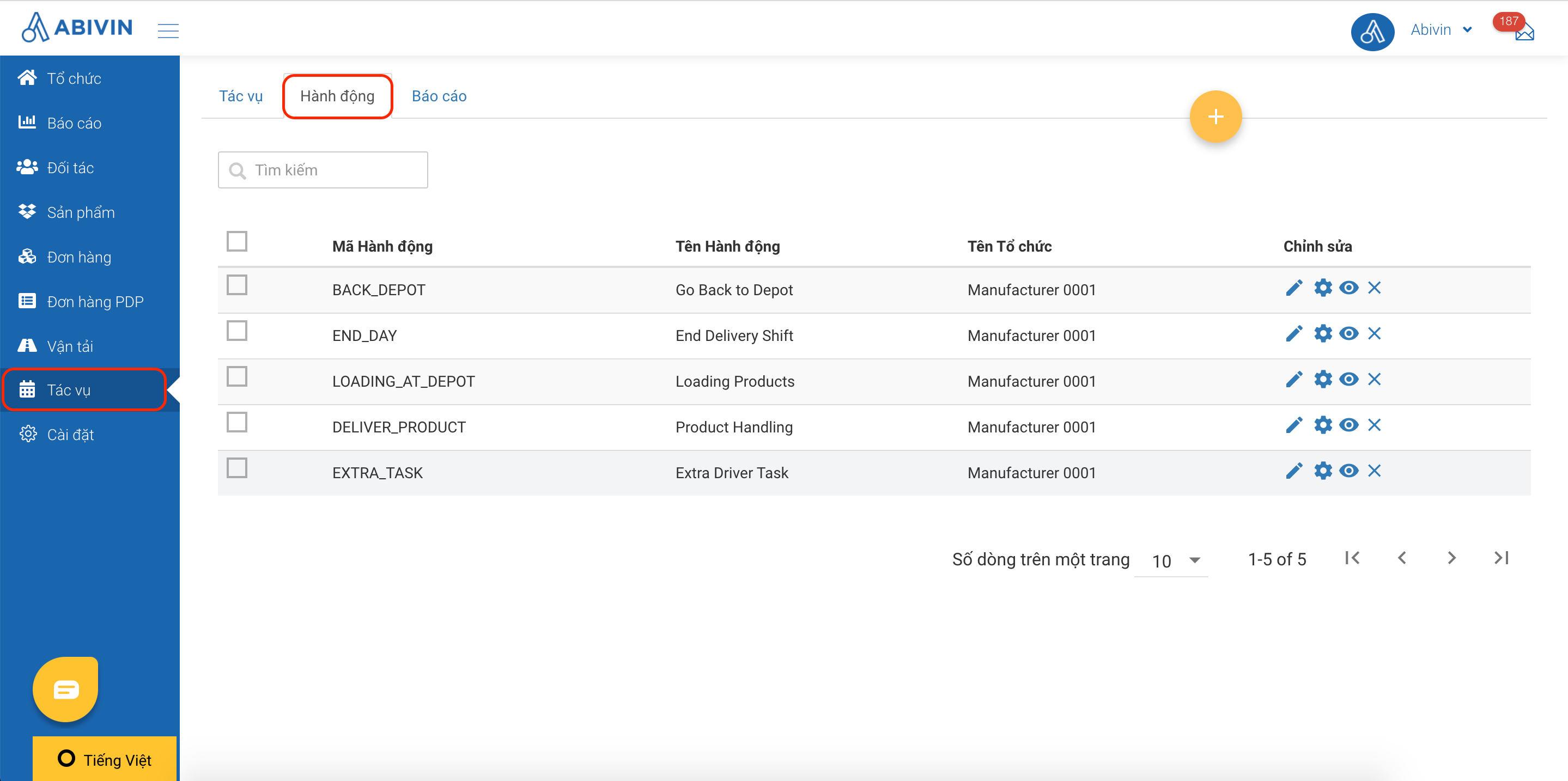Click the Abivin round avatar
The width and height of the screenshot is (1568, 781).
[1372, 32]
